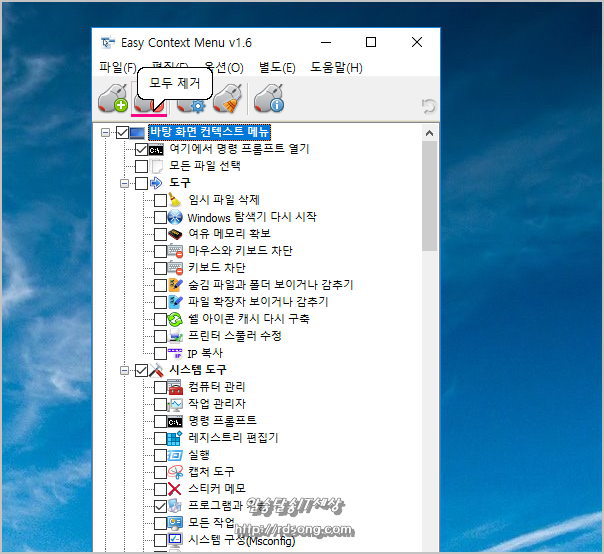The image size is (604, 554).
Task: Open the mouse-with-gear settings toolbar icon
Action: tap(190, 100)
